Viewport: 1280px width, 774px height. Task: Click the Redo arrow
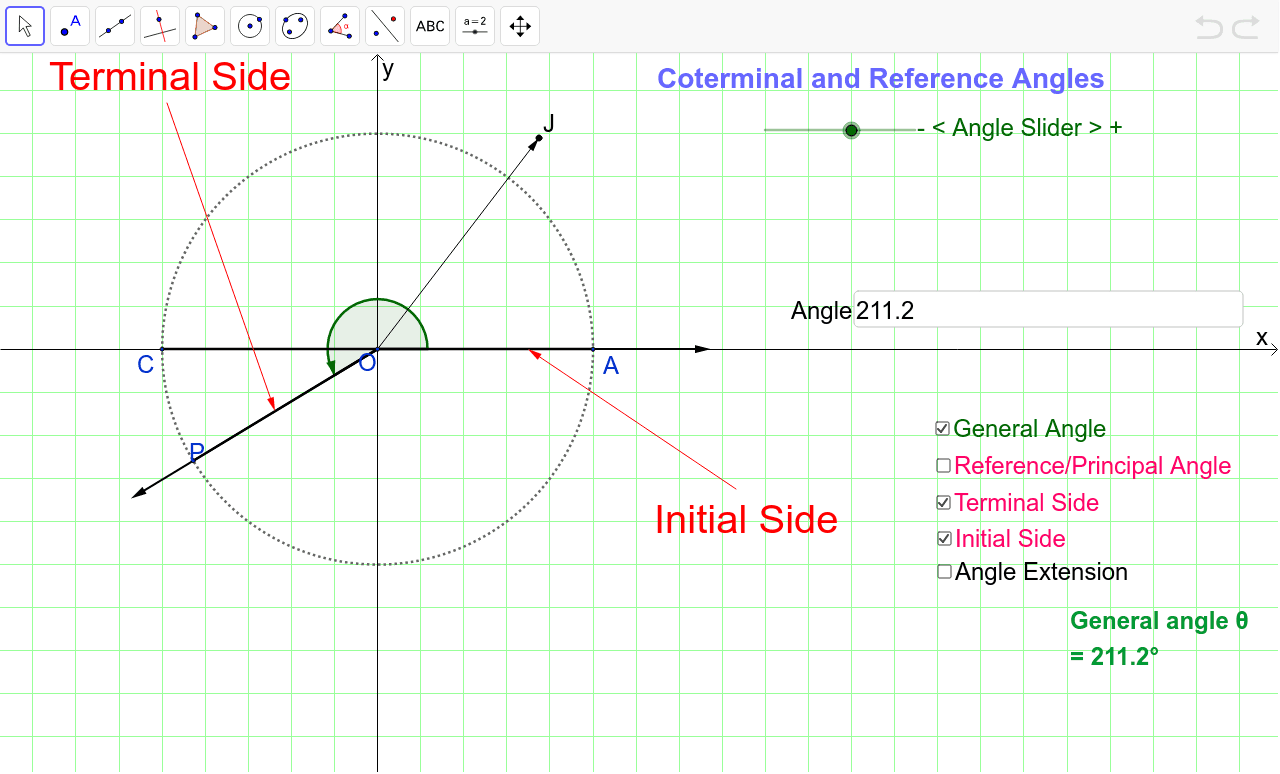click(x=1246, y=27)
